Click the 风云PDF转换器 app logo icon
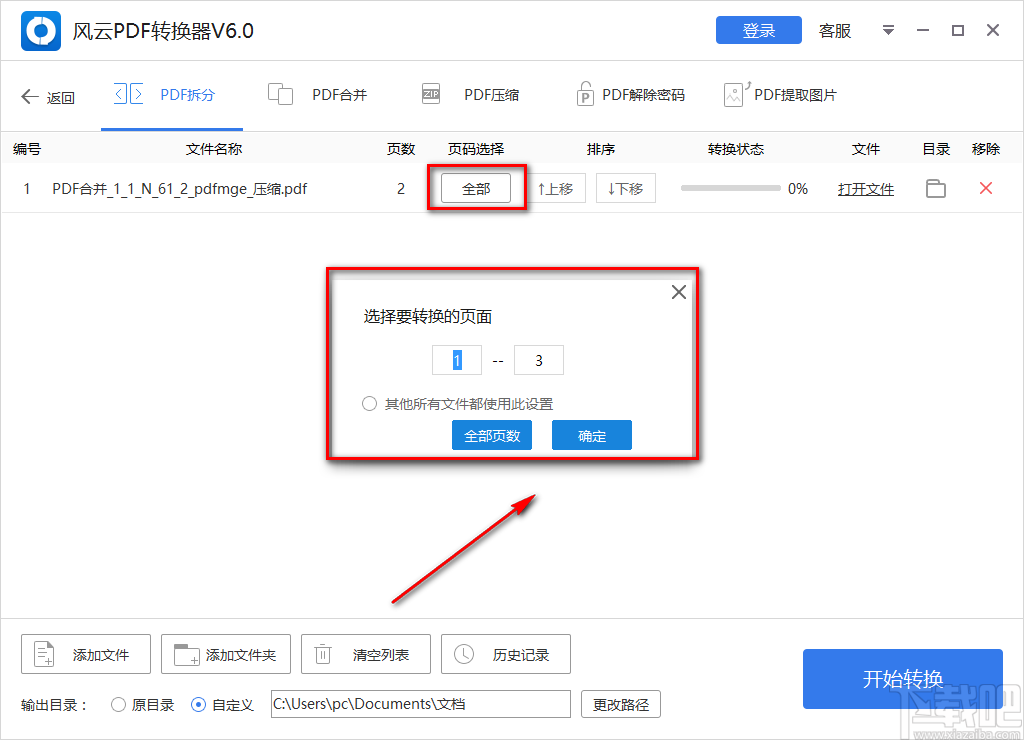1024x740 pixels. click(40, 31)
